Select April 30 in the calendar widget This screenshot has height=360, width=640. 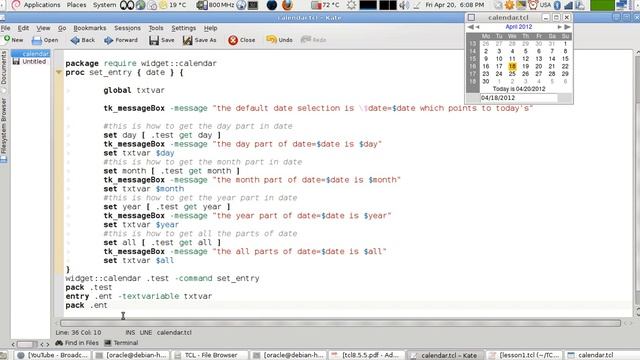[486, 81]
